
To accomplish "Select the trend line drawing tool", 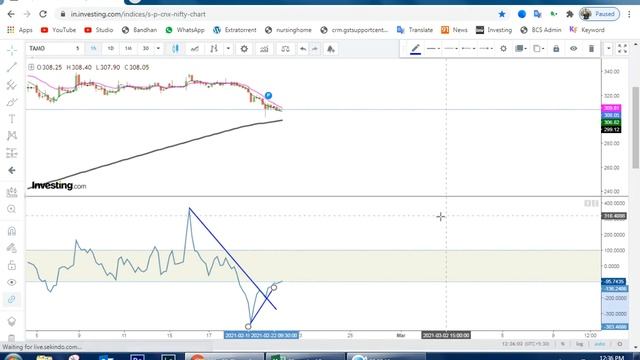I will [11, 67].
